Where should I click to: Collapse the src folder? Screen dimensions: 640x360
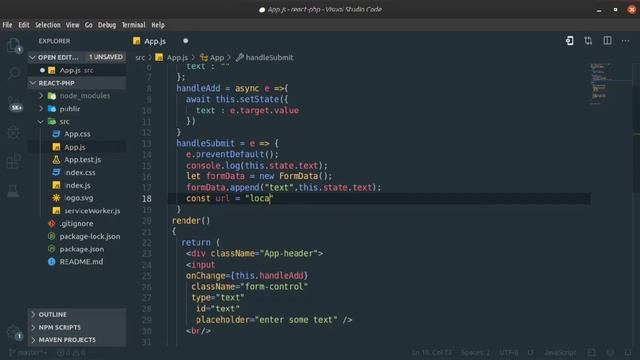(77, 121)
